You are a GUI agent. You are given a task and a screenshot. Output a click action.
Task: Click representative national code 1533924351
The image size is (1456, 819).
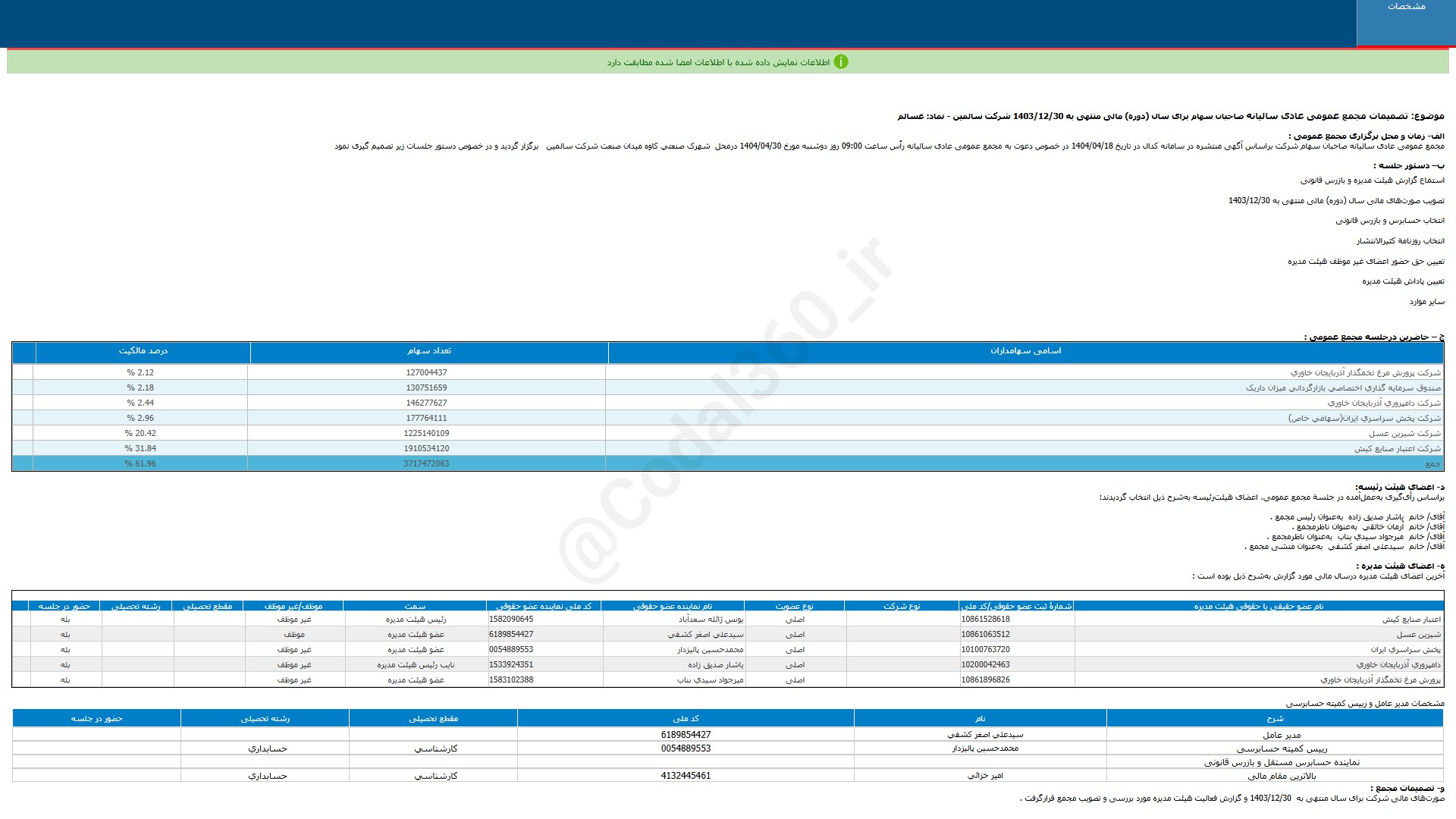(x=511, y=665)
